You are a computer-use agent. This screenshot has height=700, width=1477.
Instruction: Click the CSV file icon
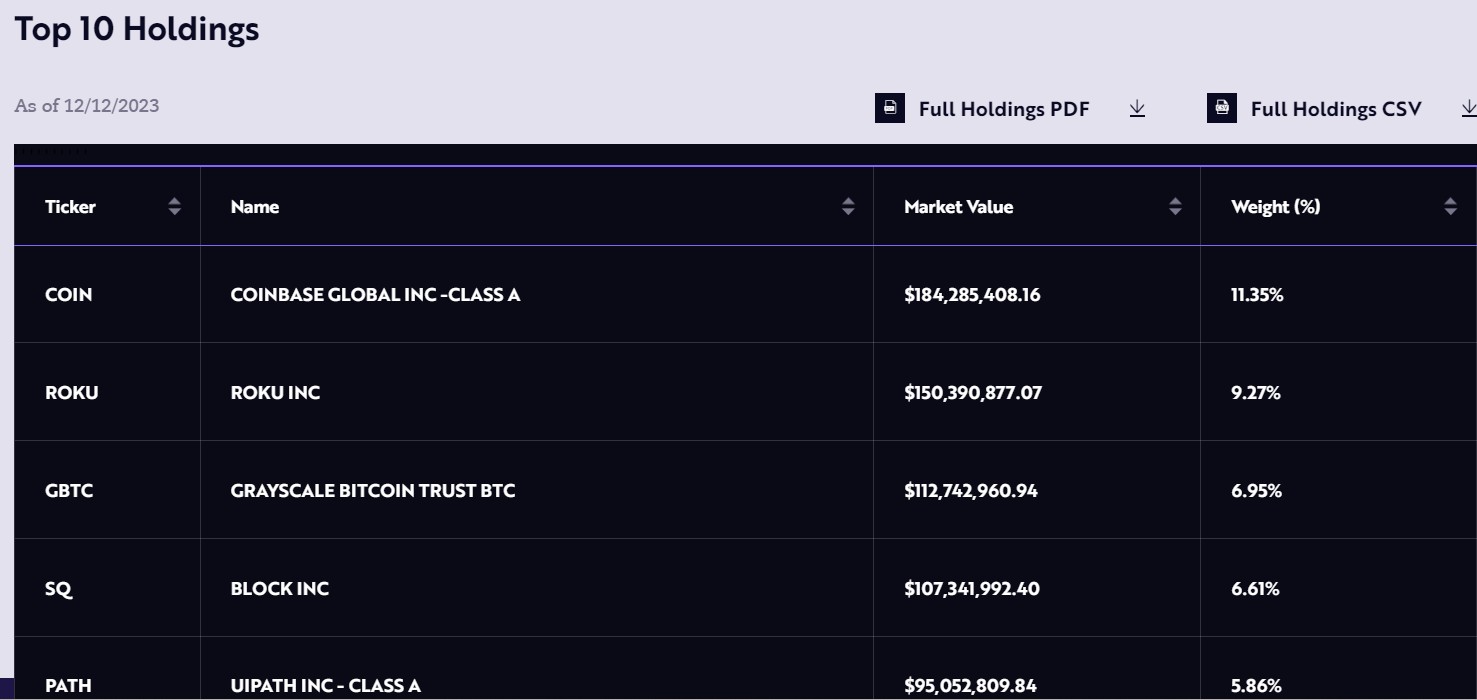coord(1221,108)
